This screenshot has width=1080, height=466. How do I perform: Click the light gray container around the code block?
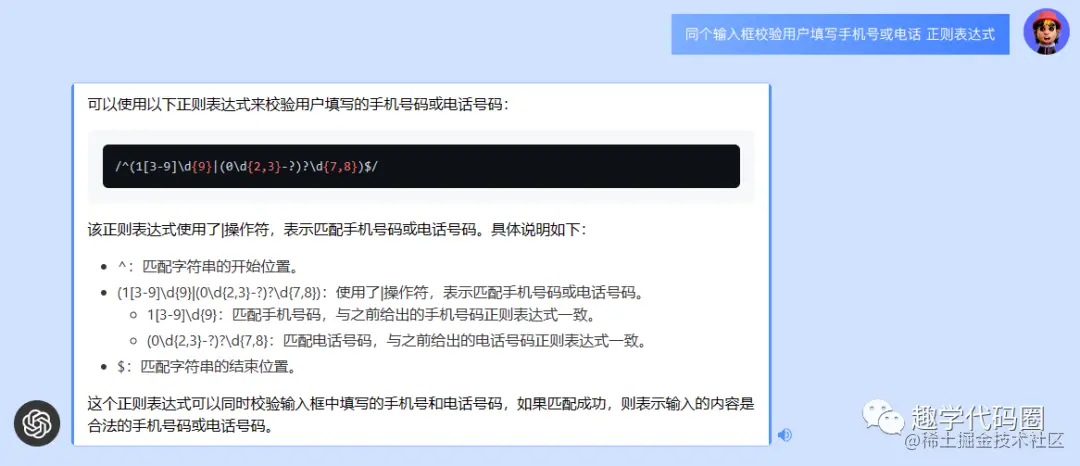[x=421, y=166]
